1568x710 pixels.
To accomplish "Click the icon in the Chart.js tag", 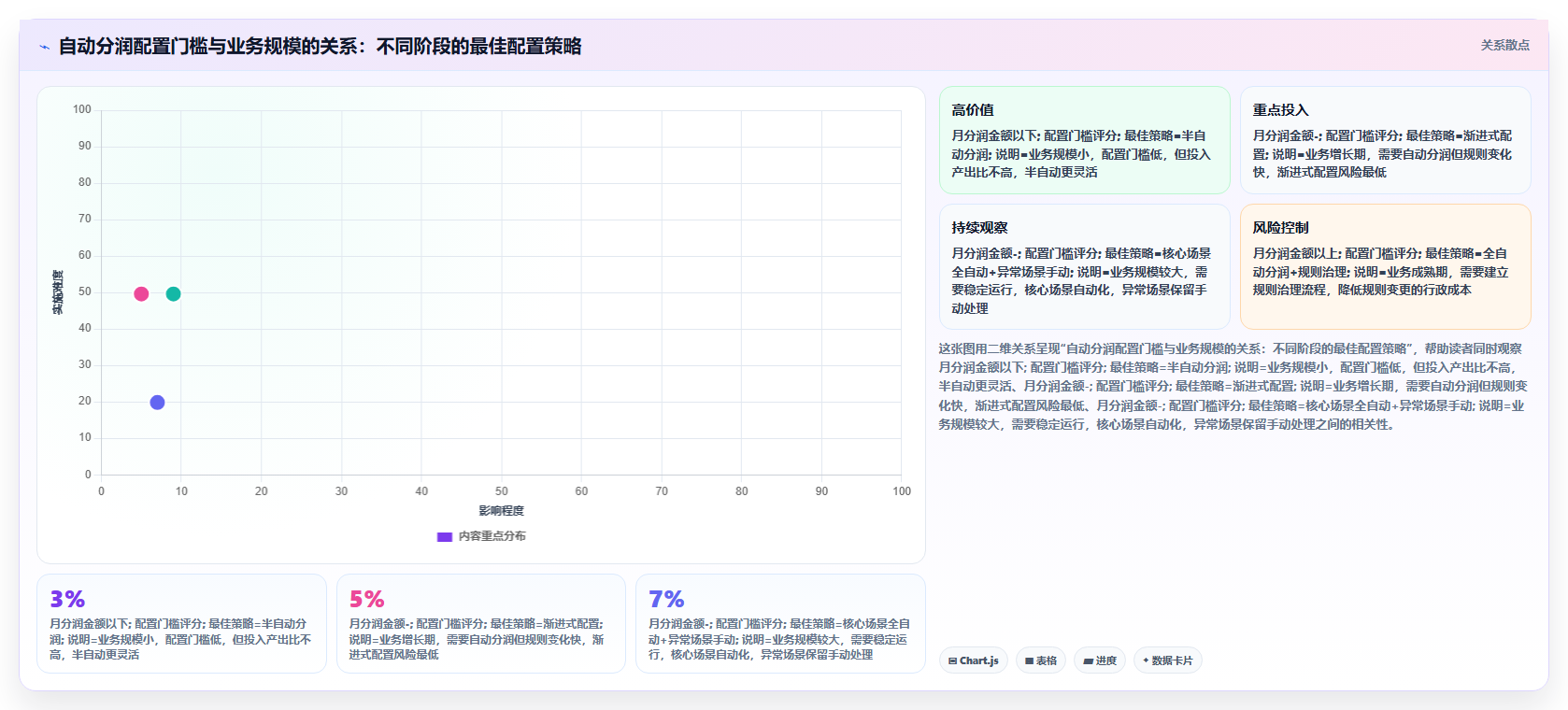I will [x=953, y=660].
